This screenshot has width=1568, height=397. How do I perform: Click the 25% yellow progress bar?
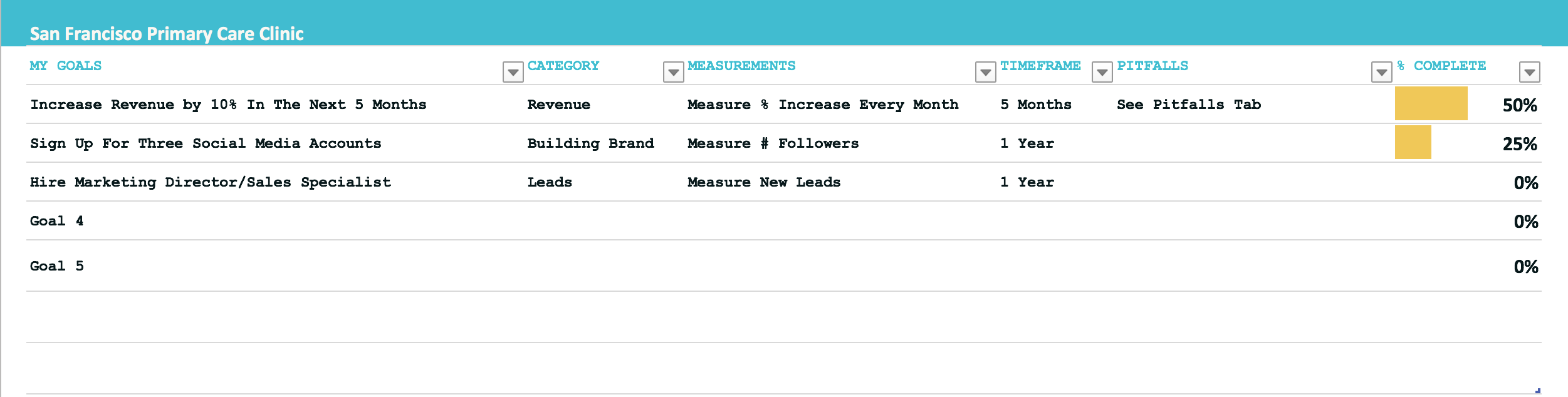pyautogui.click(x=1413, y=142)
